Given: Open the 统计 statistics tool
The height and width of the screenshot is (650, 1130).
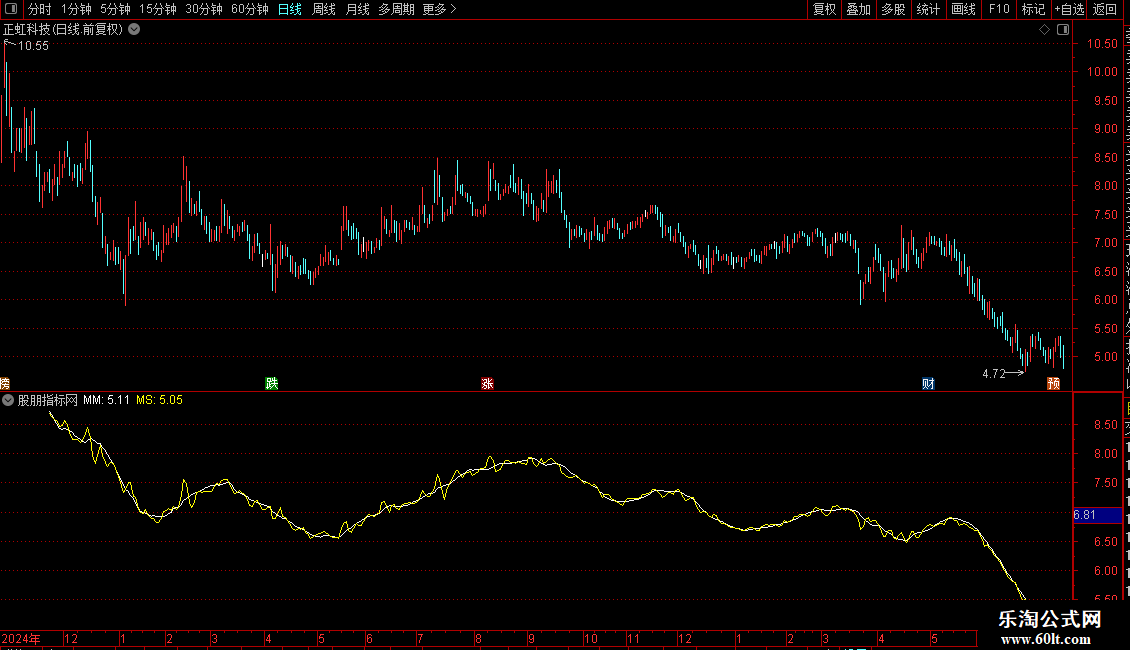Looking at the screenshot, I should pos(928,9).
